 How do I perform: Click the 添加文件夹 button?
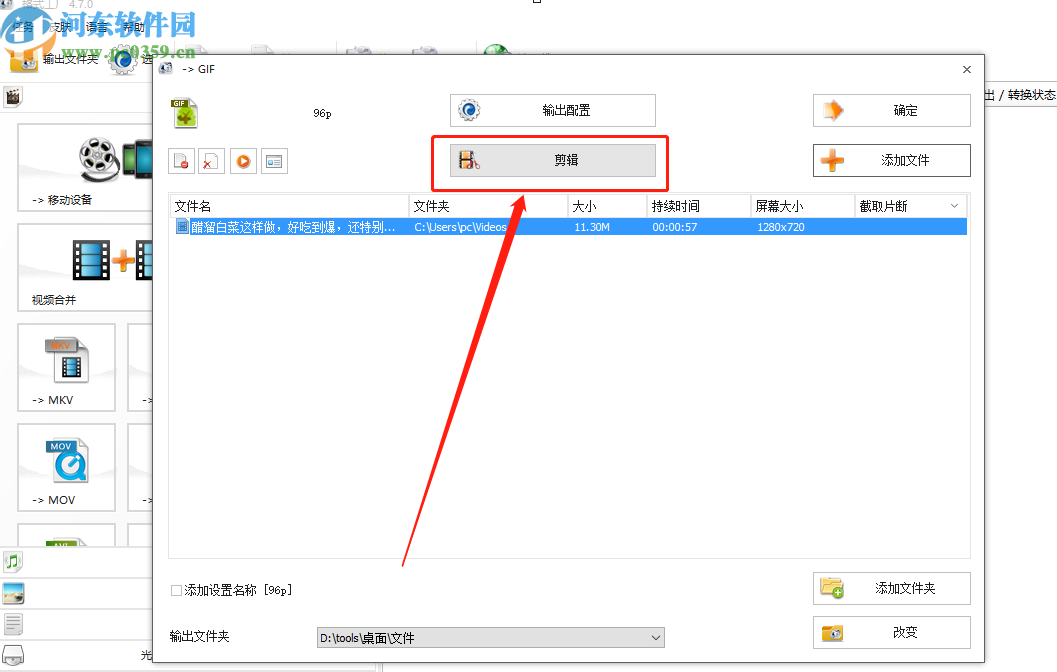[892, 588]
